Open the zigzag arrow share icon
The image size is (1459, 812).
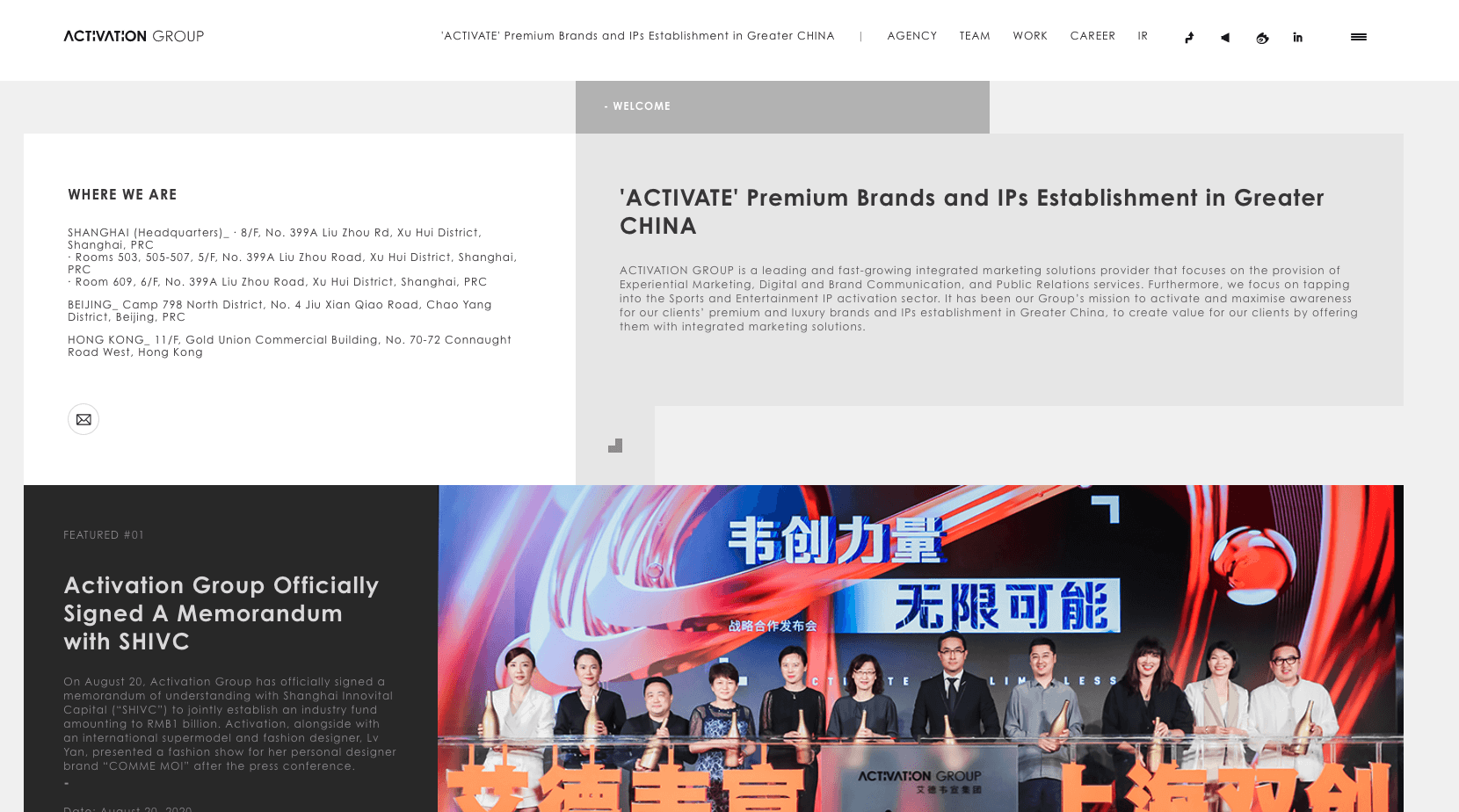coord(1189,37)
